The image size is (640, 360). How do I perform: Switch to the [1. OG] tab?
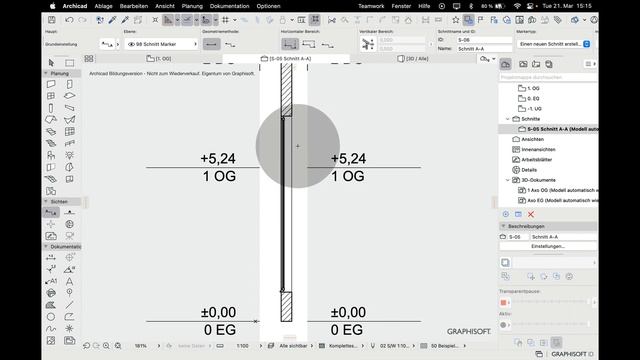159,59
